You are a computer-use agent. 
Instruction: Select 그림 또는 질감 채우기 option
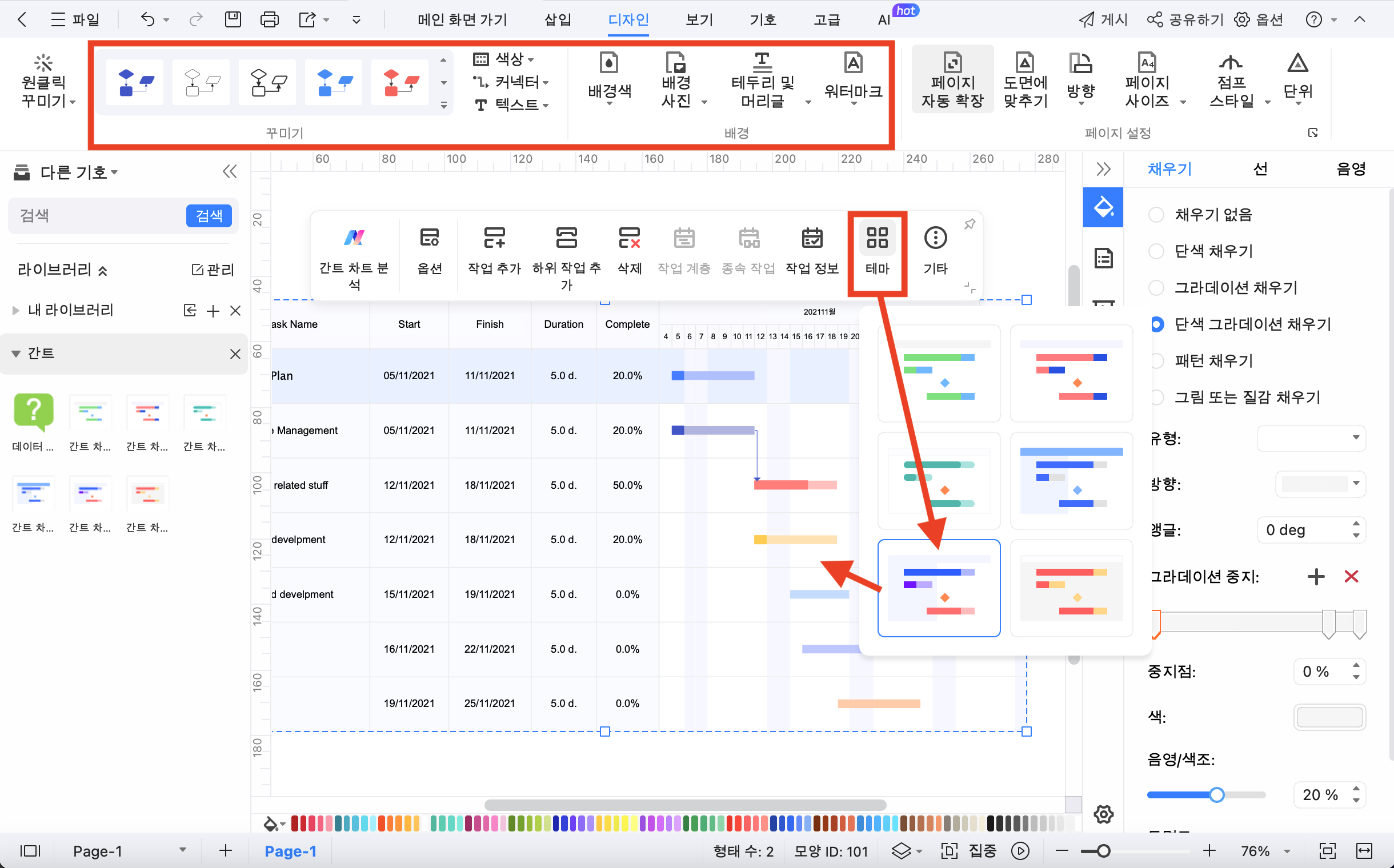pos(1157,397)
